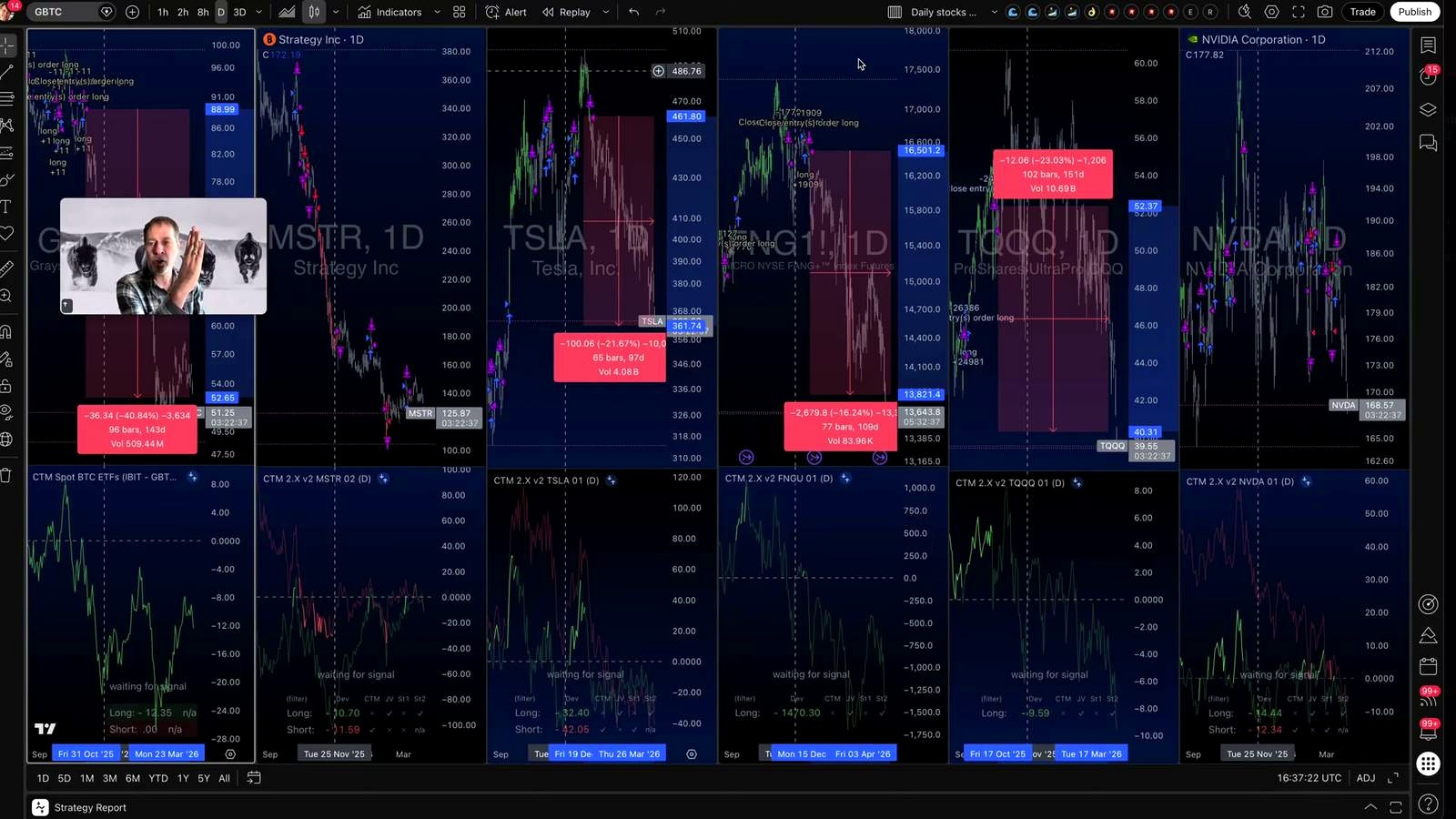Click the NVIDIA Corporation · 1D chart title

click(1263, 40)
